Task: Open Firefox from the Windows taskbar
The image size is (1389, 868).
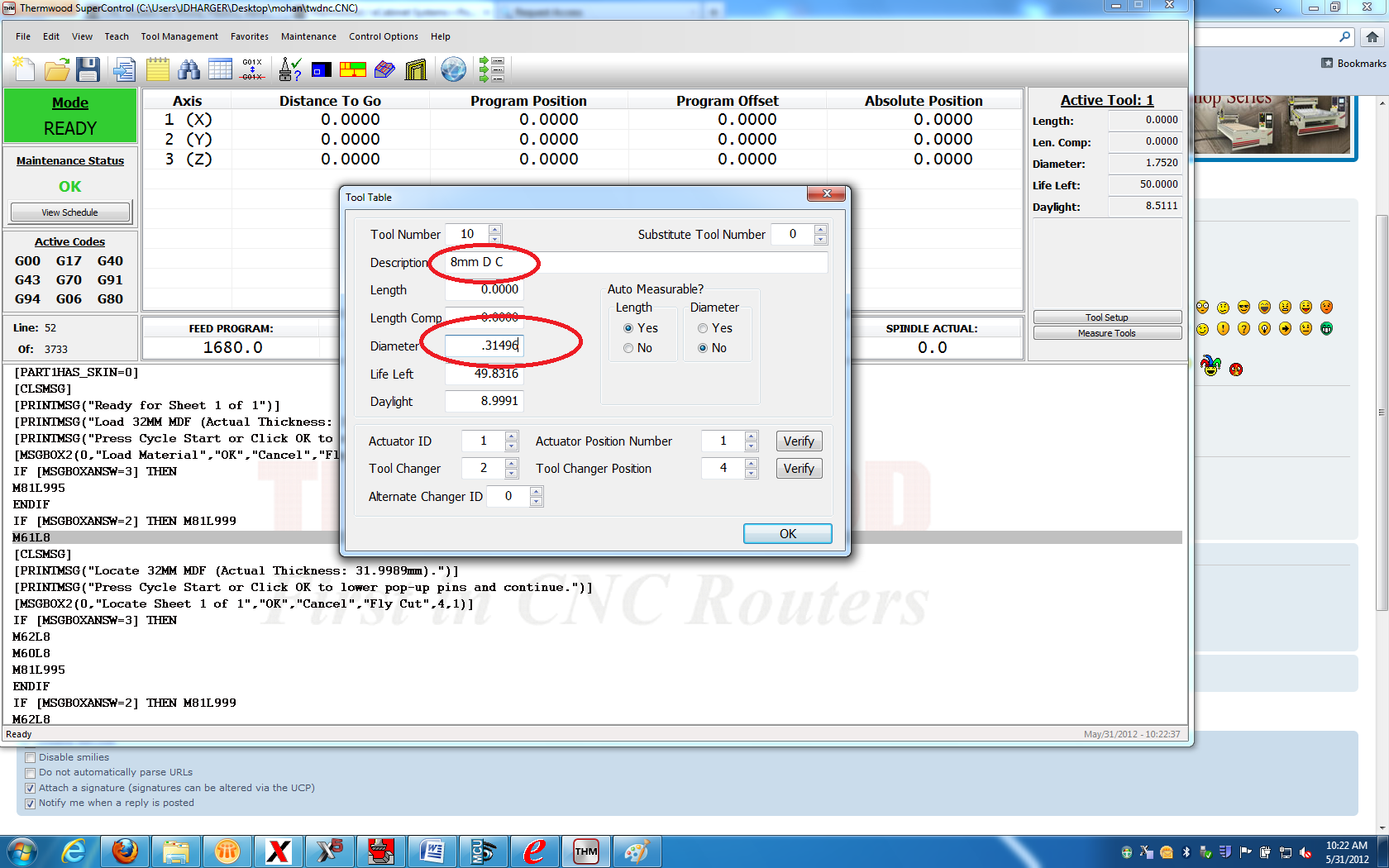Action: 125,851
